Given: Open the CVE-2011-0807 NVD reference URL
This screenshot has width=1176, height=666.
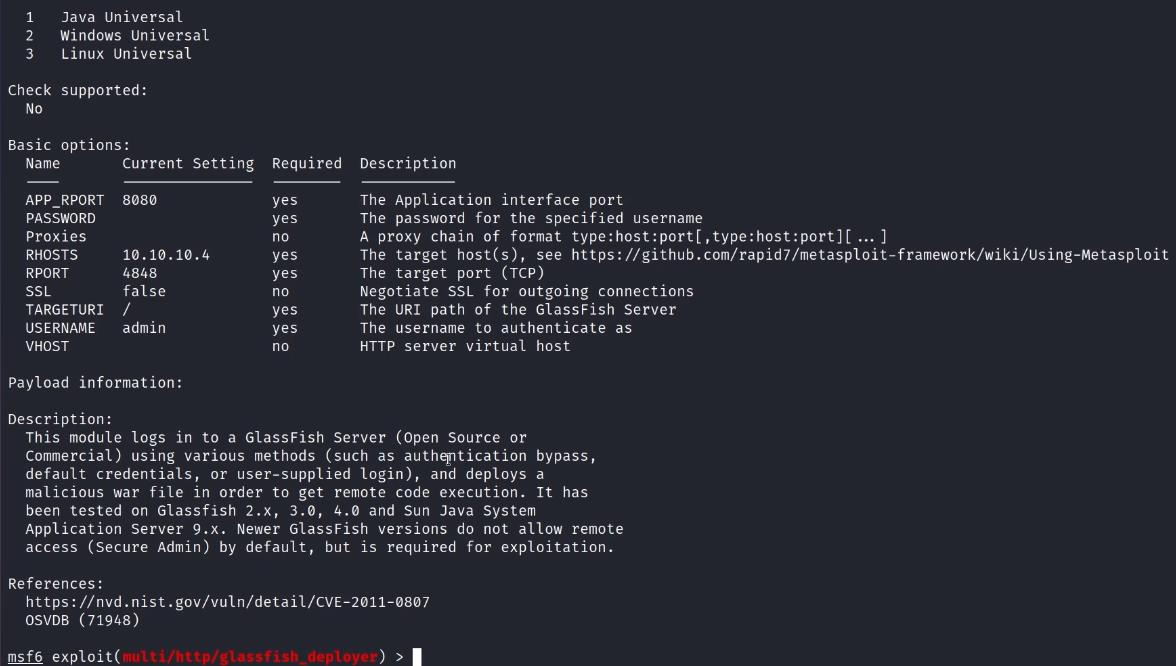Looking at the screenshot, I should [227, 602].
